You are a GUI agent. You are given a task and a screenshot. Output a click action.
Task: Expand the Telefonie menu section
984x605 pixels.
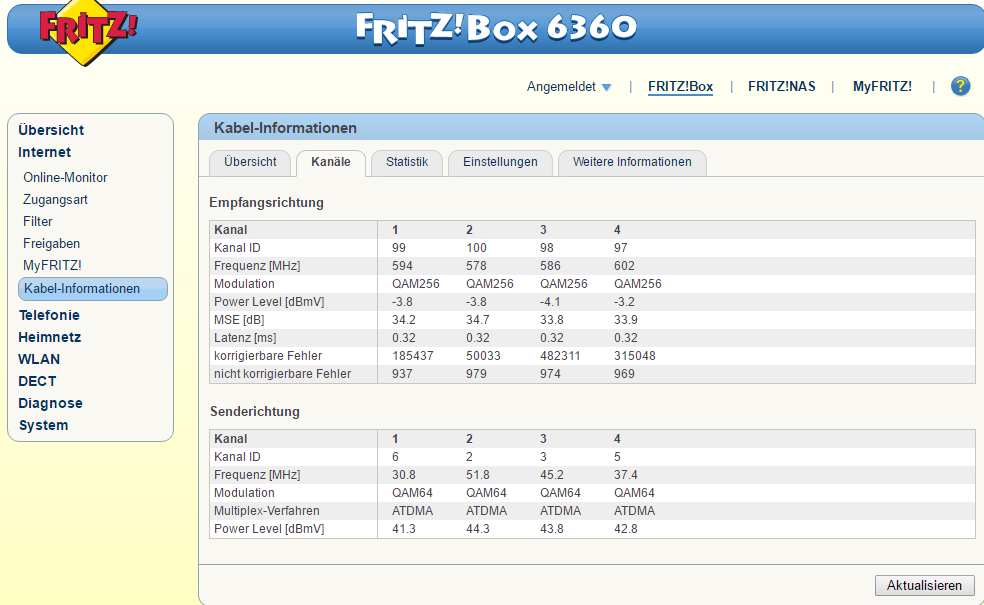pos(49,315)
